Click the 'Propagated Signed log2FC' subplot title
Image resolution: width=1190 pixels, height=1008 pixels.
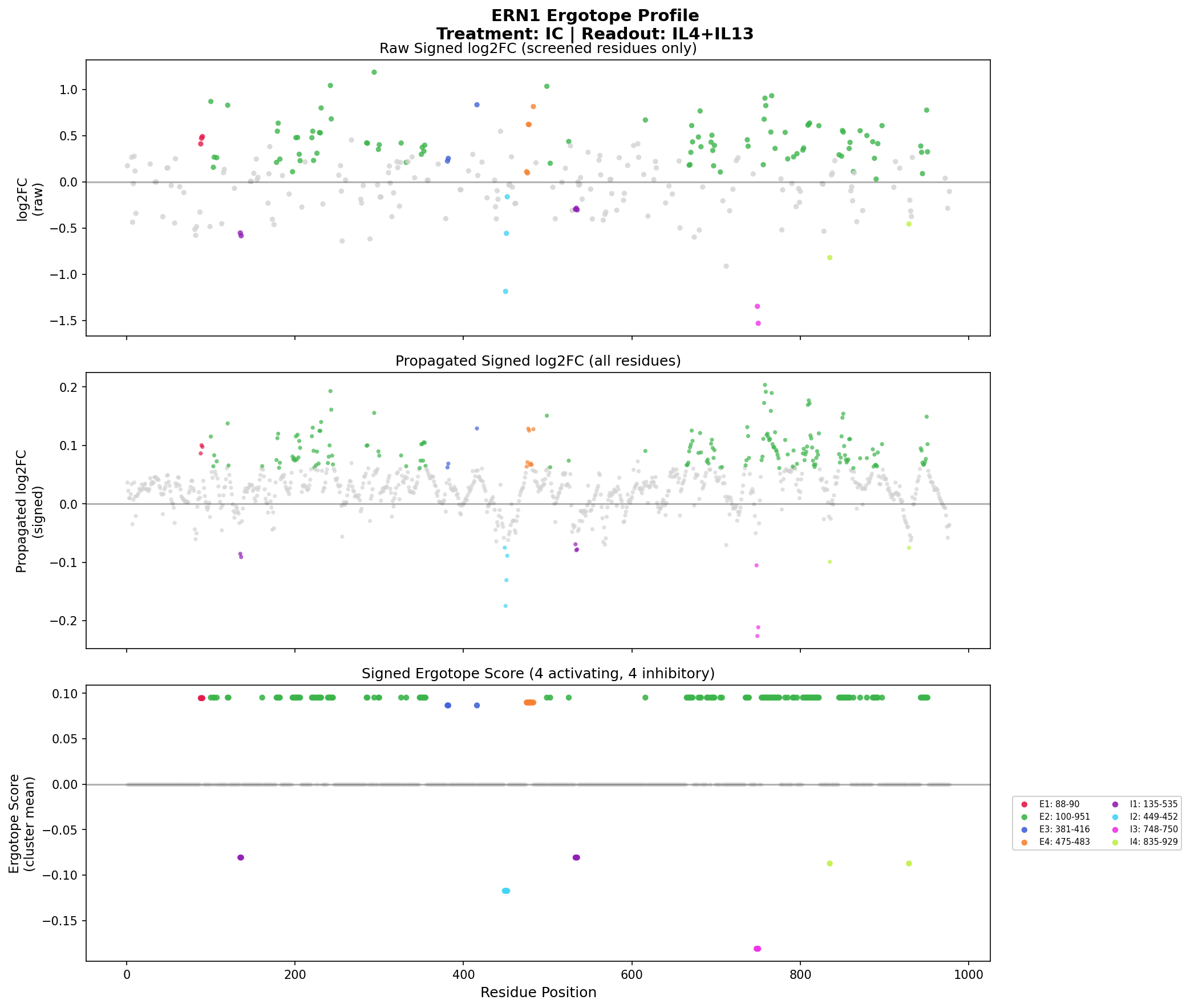(537, 361)
